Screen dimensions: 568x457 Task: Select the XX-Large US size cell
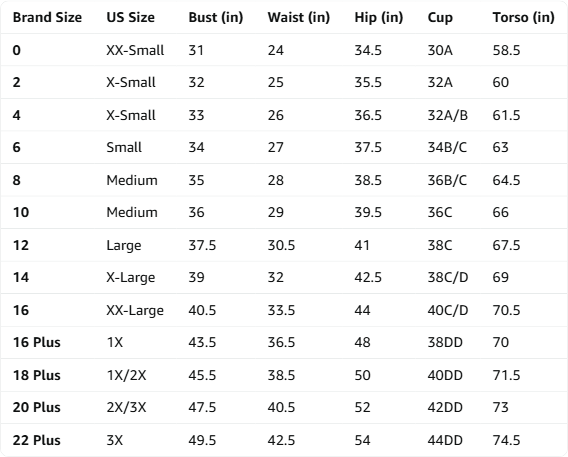coord(135,310)
